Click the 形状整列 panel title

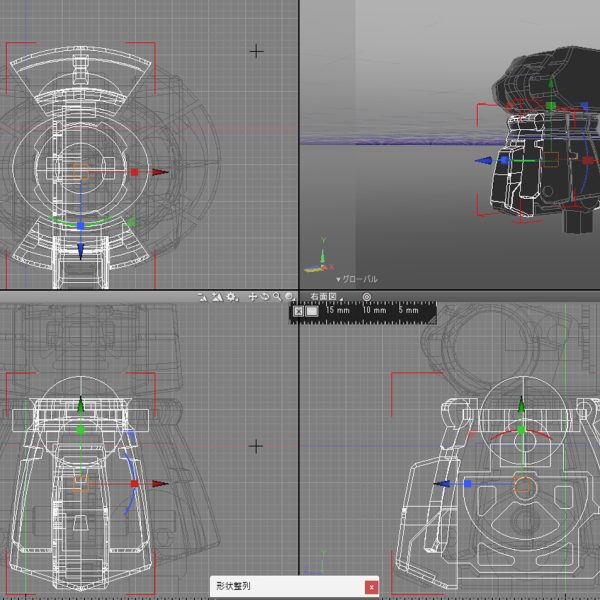tap(233, 586)
